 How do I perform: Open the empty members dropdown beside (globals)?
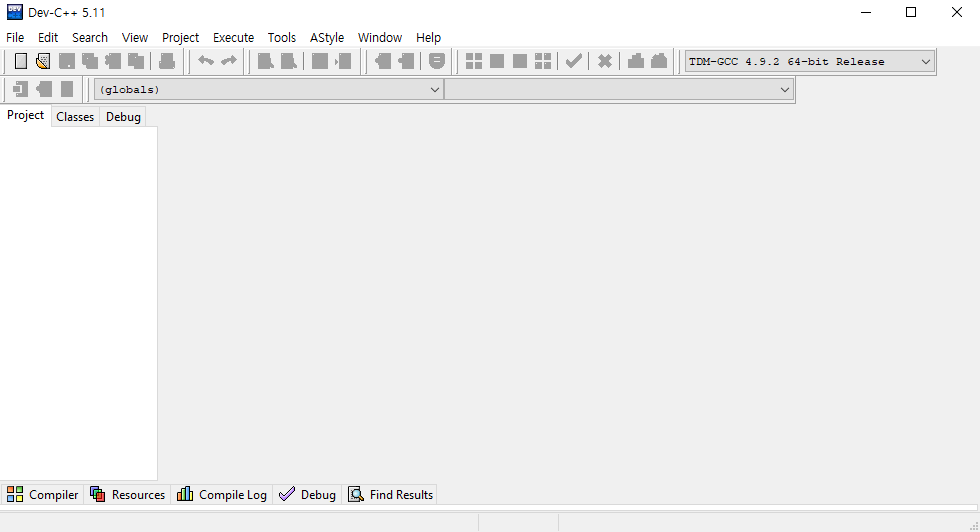point(619,89)
